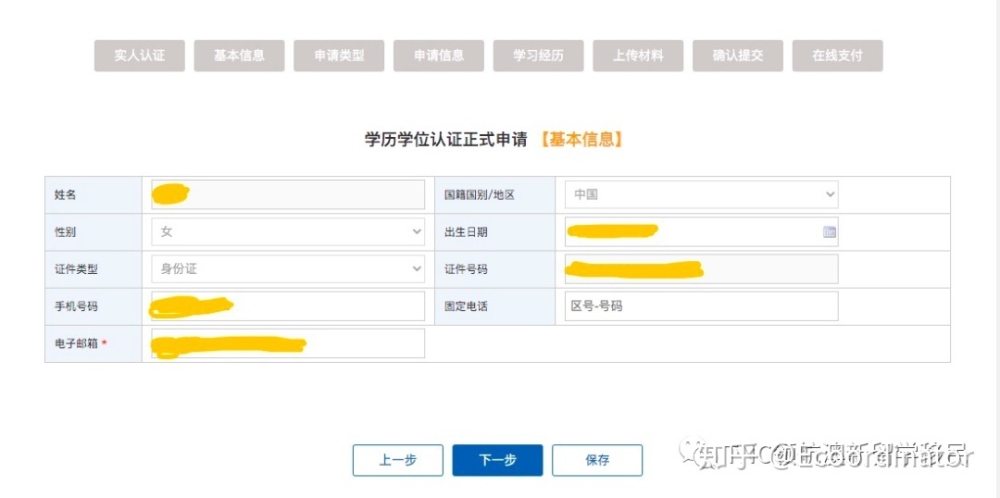This screenshot has width=1000, height=498.
Task: Switch to the 基本信息 step tab
Action: pyautogui.click(x=239, y=55)
